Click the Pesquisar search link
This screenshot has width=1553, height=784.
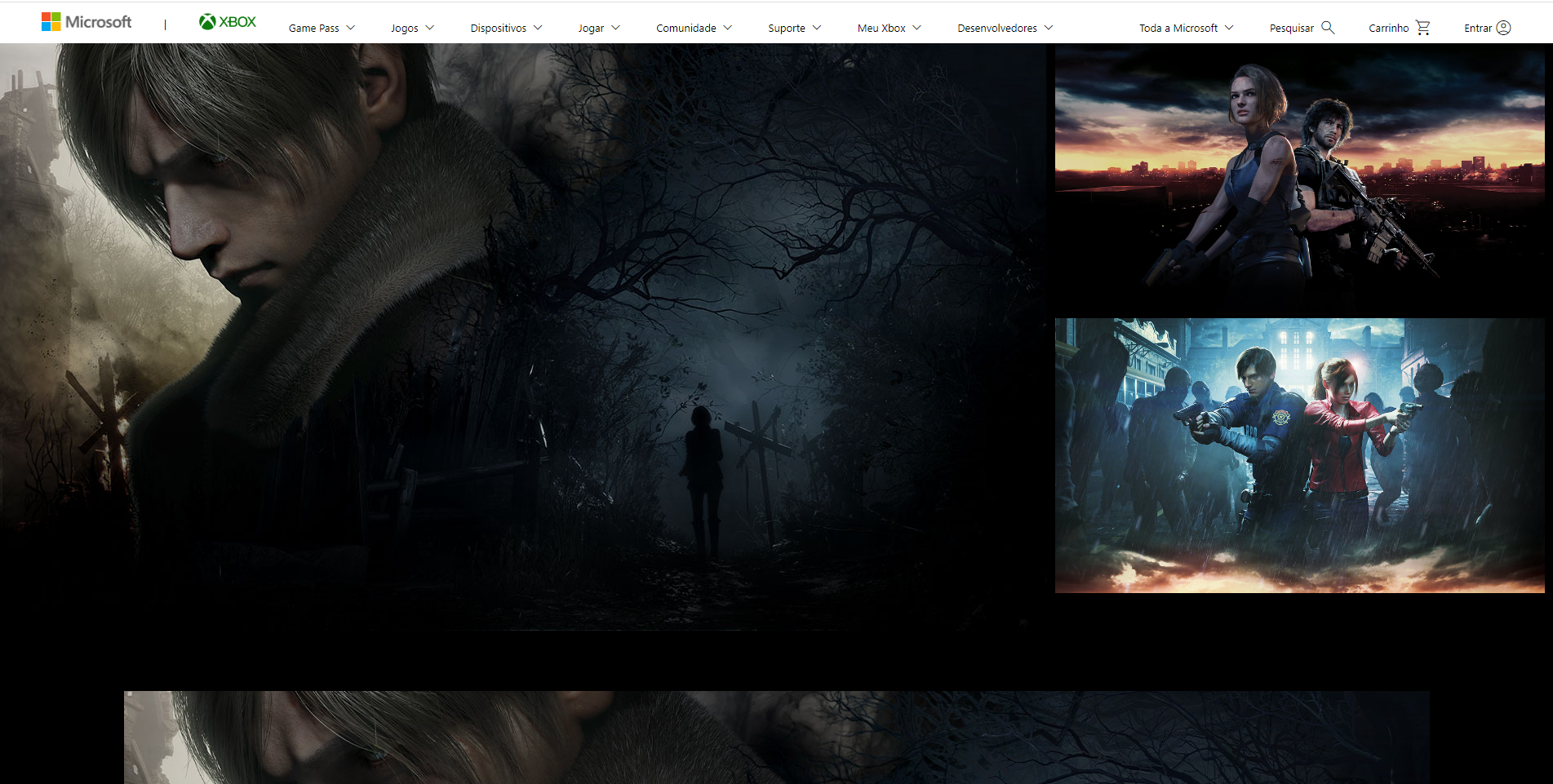pyautogui.click(x=1291, y=28)
